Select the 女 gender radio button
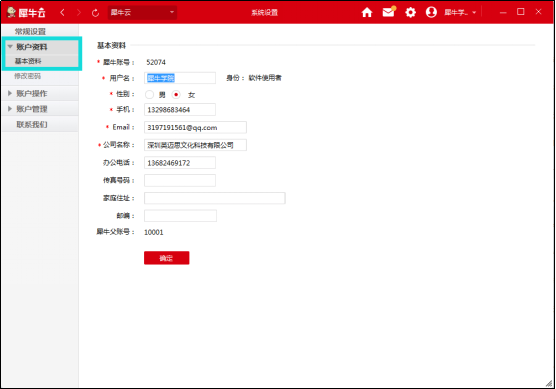This screenshot has height=389, width=556. (x=176, y=94)
